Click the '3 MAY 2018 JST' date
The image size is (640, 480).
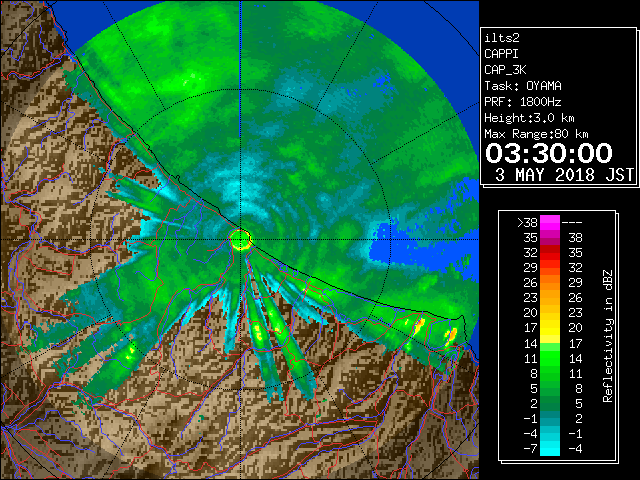point(564,175)
